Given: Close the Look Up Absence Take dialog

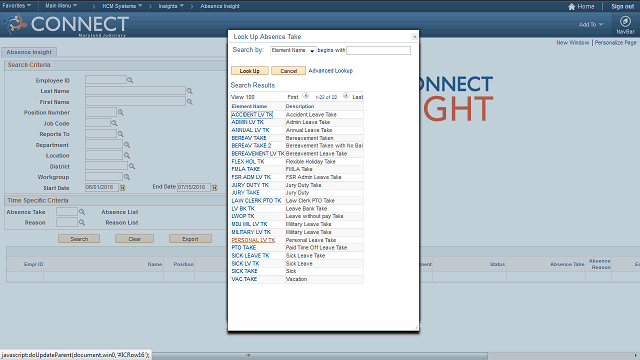Looking at the screenshot, I should point(414,37).
